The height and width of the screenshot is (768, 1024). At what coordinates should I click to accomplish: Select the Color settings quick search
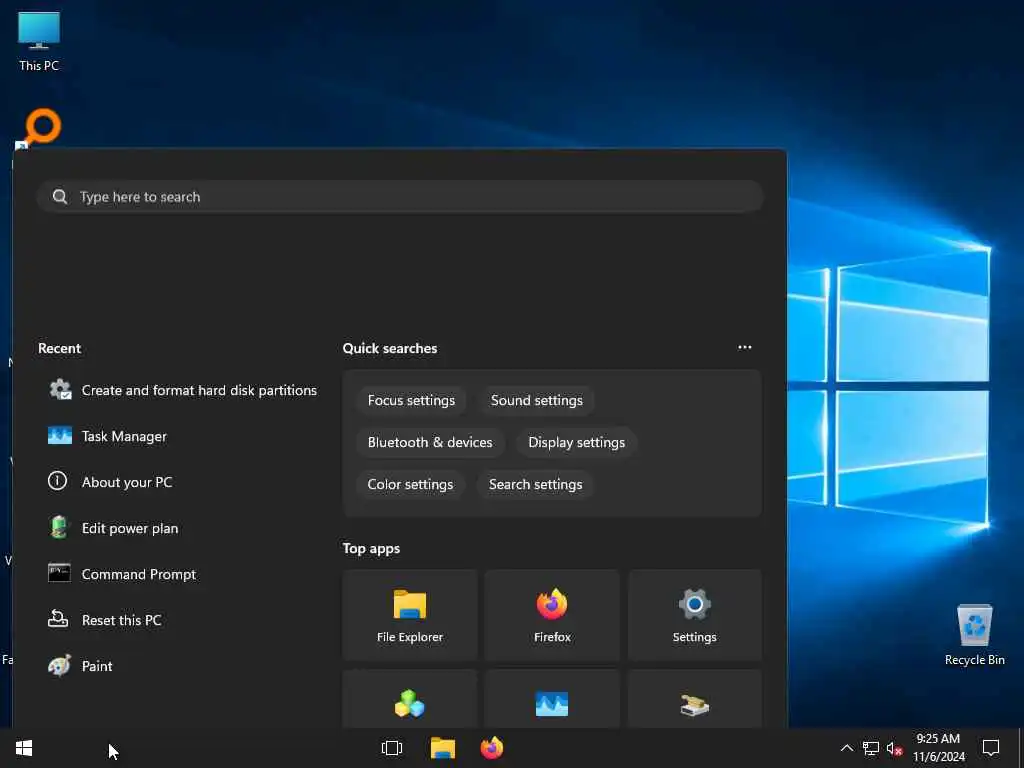(410, 484)
